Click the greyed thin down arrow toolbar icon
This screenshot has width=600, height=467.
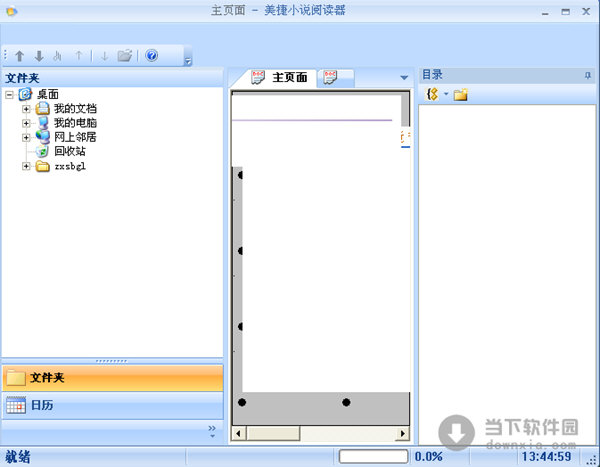point(104,56)
